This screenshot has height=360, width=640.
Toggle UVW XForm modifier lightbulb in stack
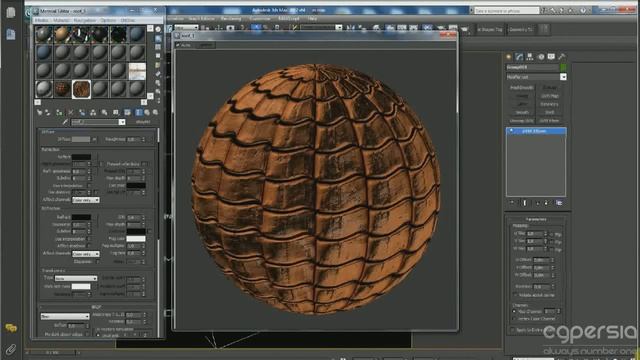point(511,131)
